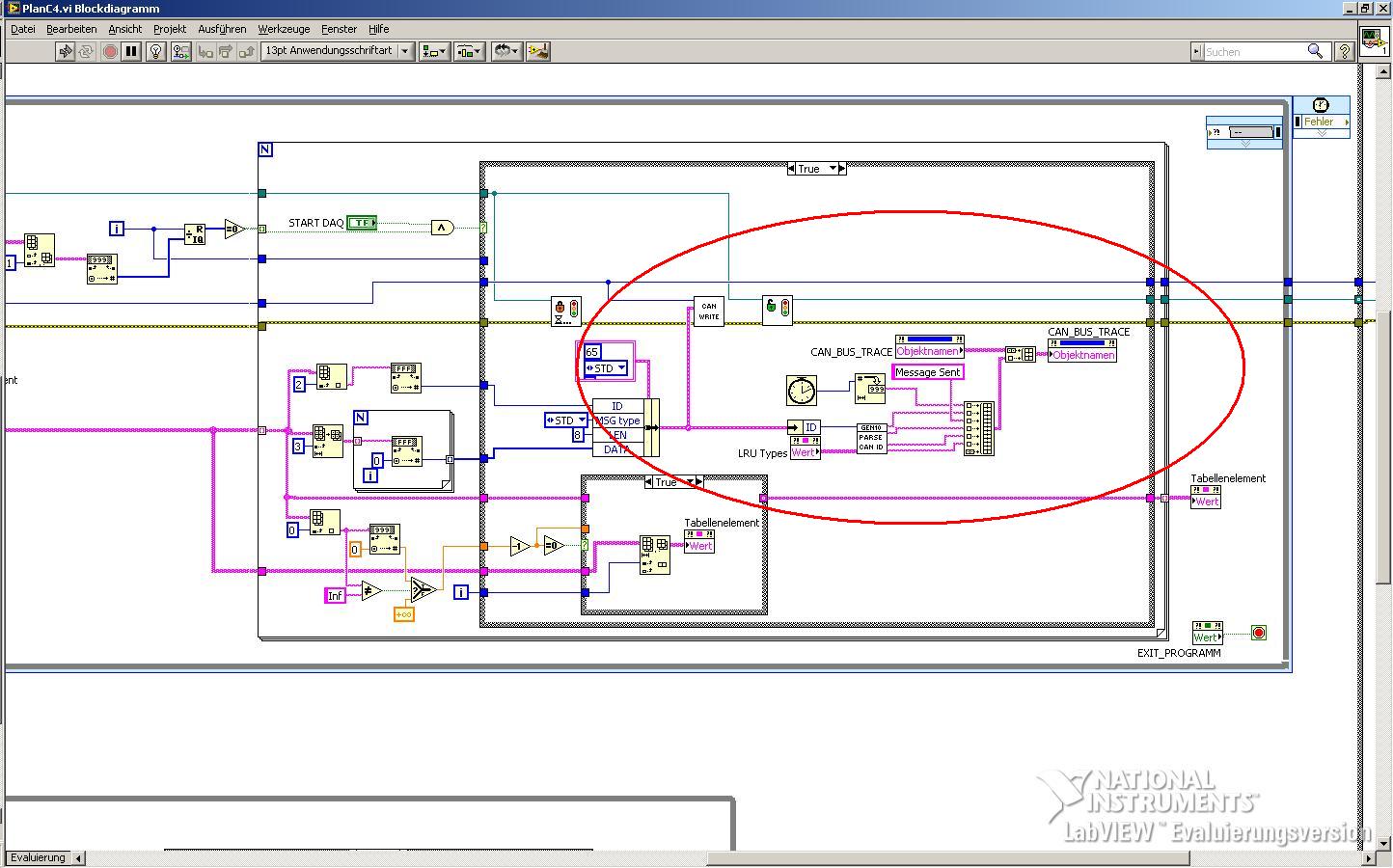This screenshot has width=1393, height=868.
Task: Open the Ansicht menu
Action: coord(125,29)
